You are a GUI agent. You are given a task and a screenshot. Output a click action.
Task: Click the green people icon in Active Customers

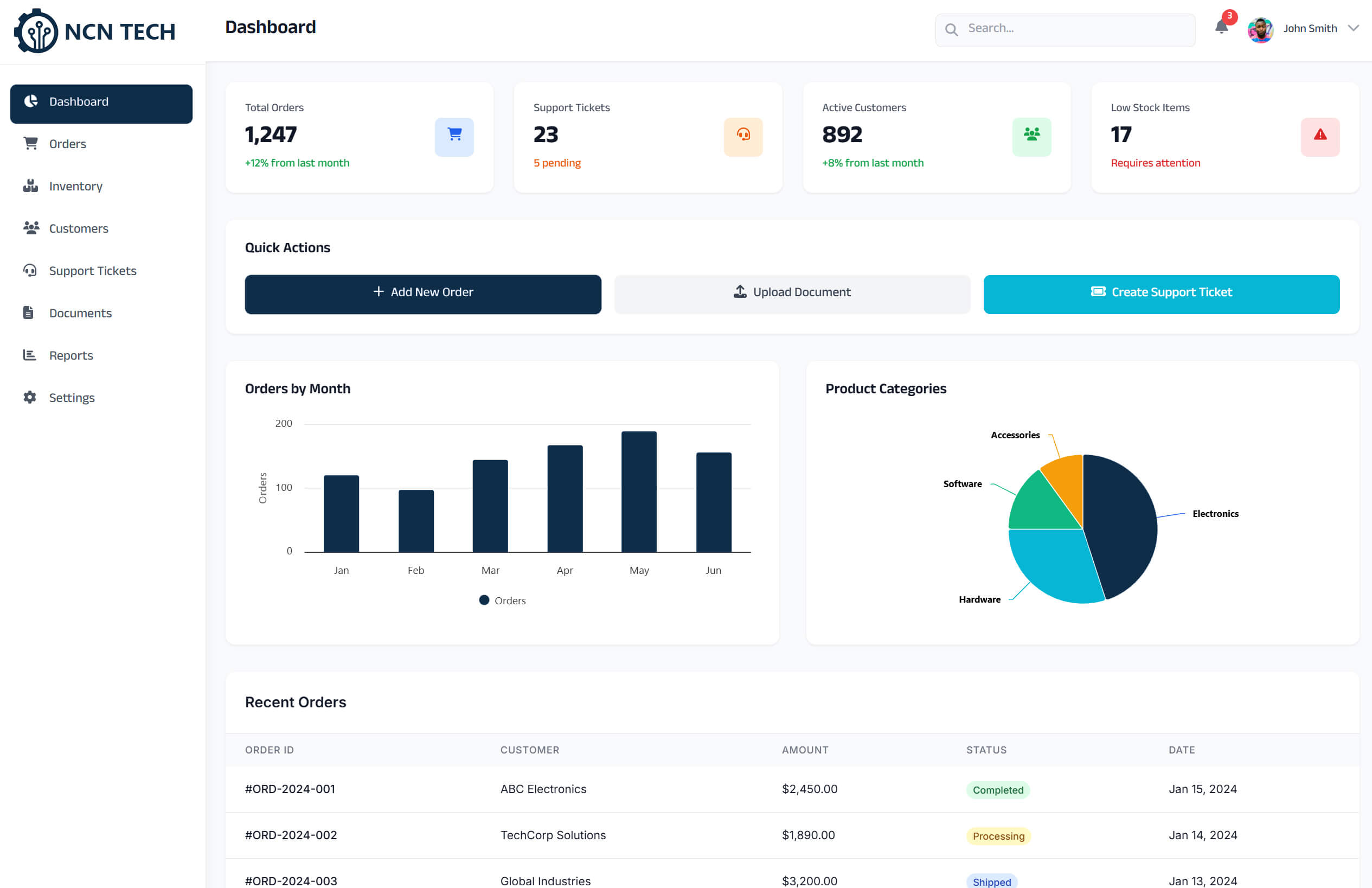coord(1031,135)
